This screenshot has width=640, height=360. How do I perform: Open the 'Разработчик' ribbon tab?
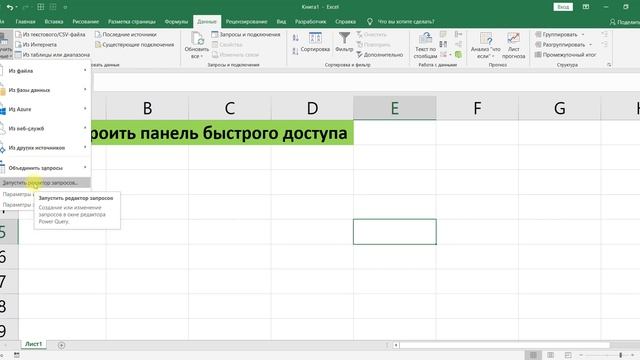[x=311, y=22]
